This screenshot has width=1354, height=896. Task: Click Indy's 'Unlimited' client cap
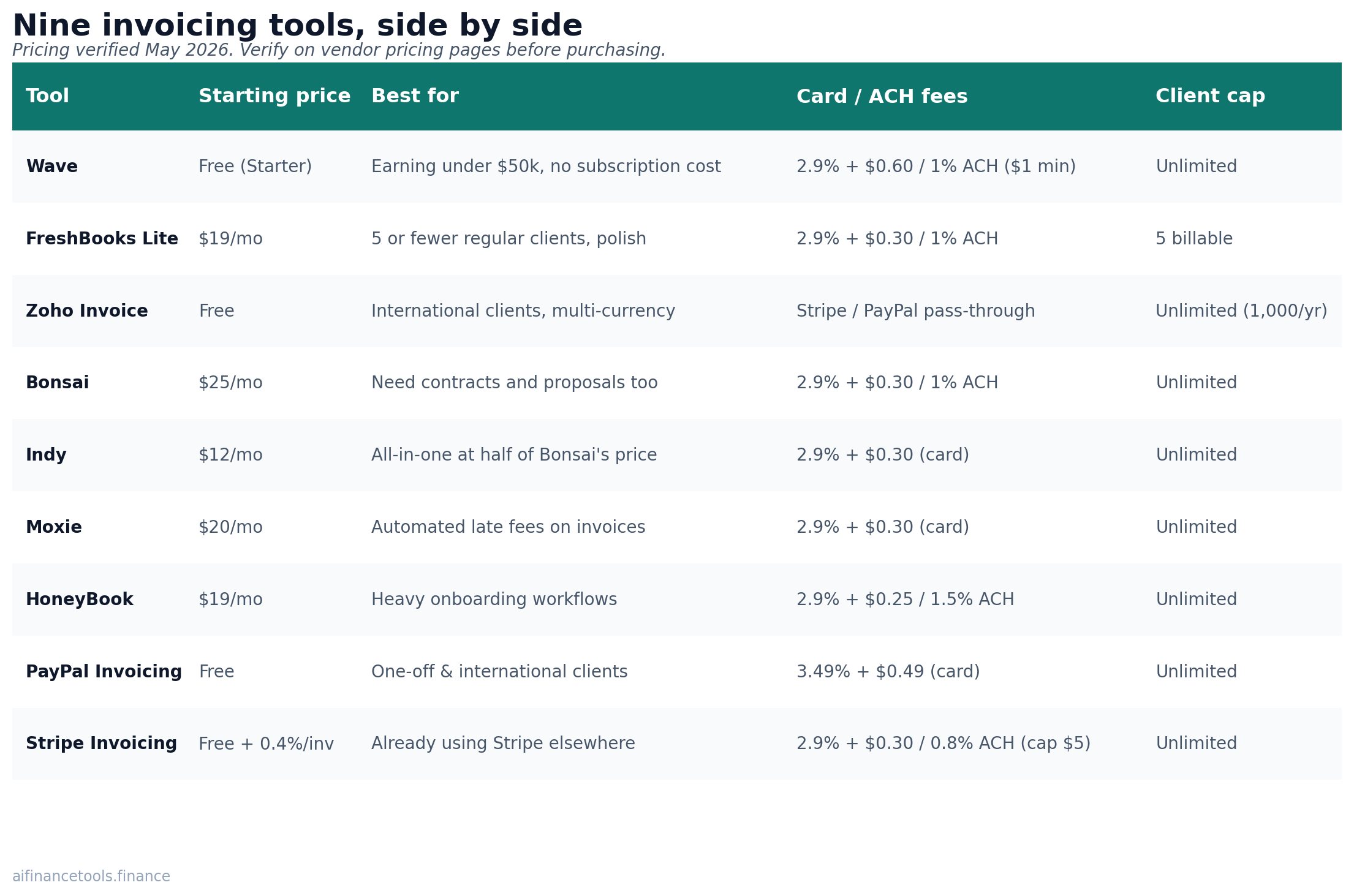(x=1196, y=455)
